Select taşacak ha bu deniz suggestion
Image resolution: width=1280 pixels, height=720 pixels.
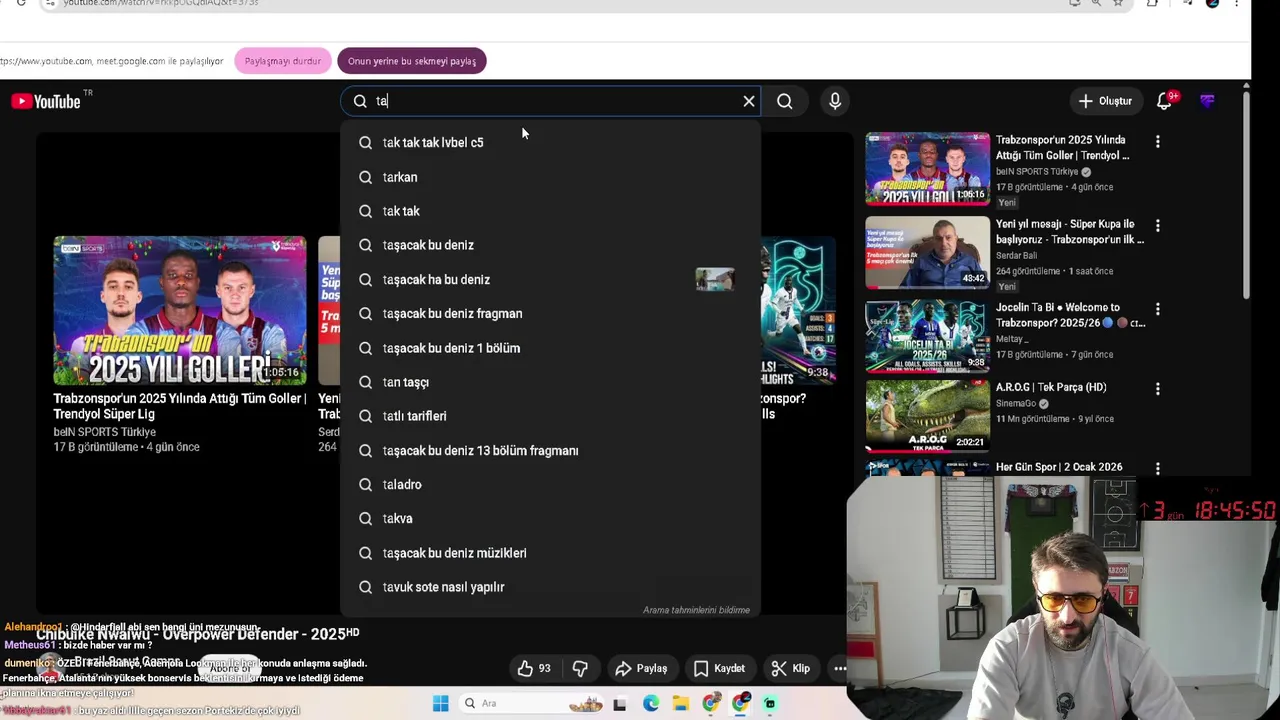click(550, 280)
